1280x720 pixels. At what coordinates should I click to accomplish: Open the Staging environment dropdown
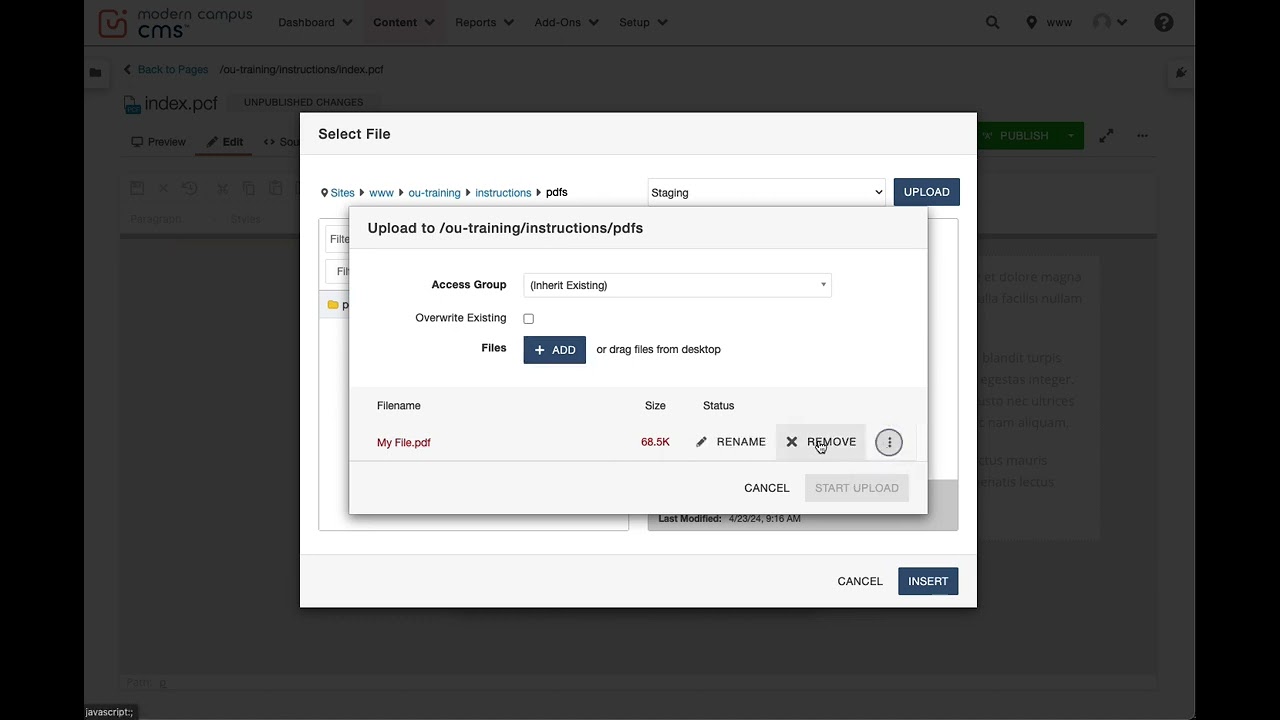(x=767, y=192)
